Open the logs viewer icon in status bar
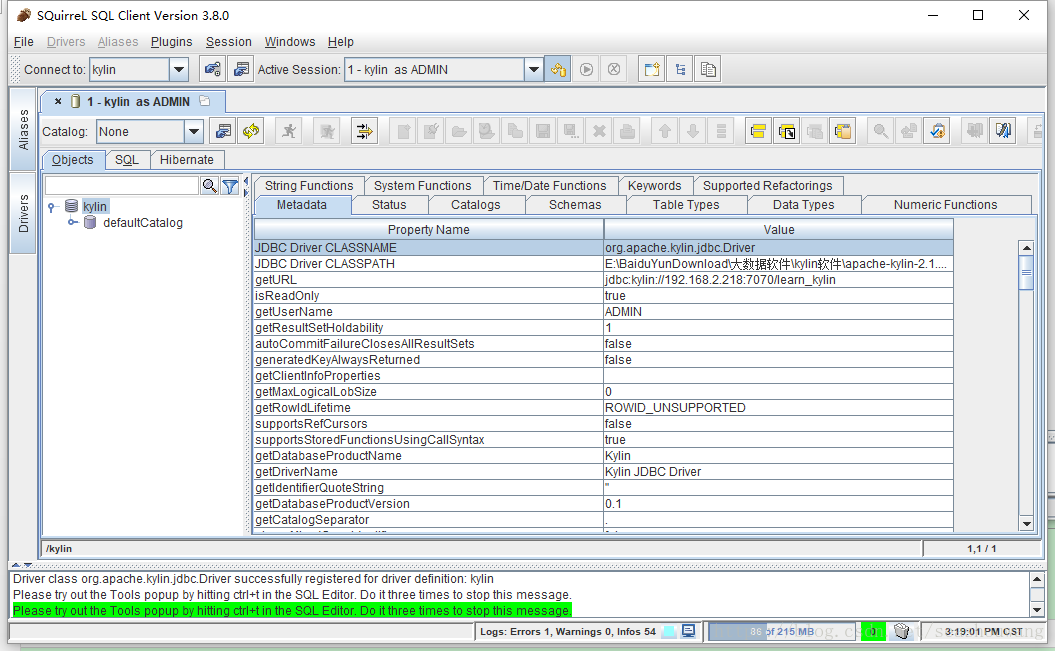This screenshot has width=1055, height=651. pos(688,631)
